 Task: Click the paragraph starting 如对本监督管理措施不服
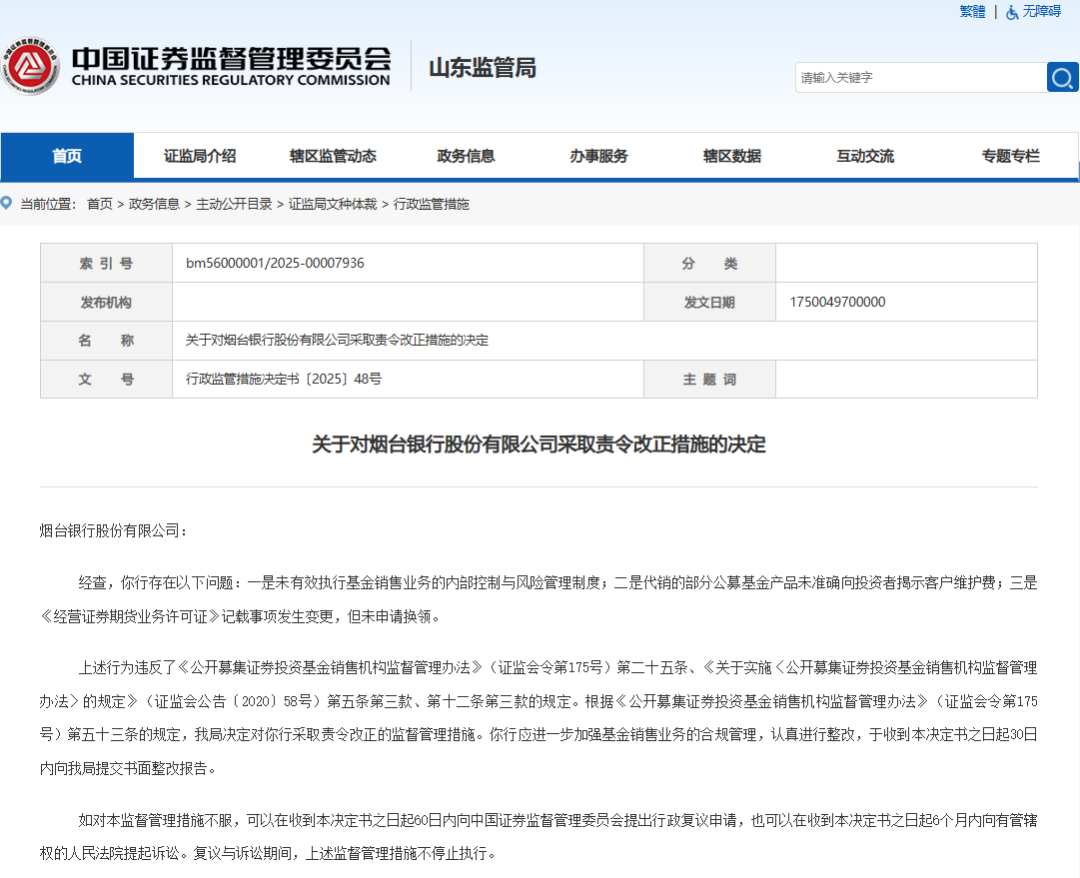pyautogui.click(x=539, y=837)
